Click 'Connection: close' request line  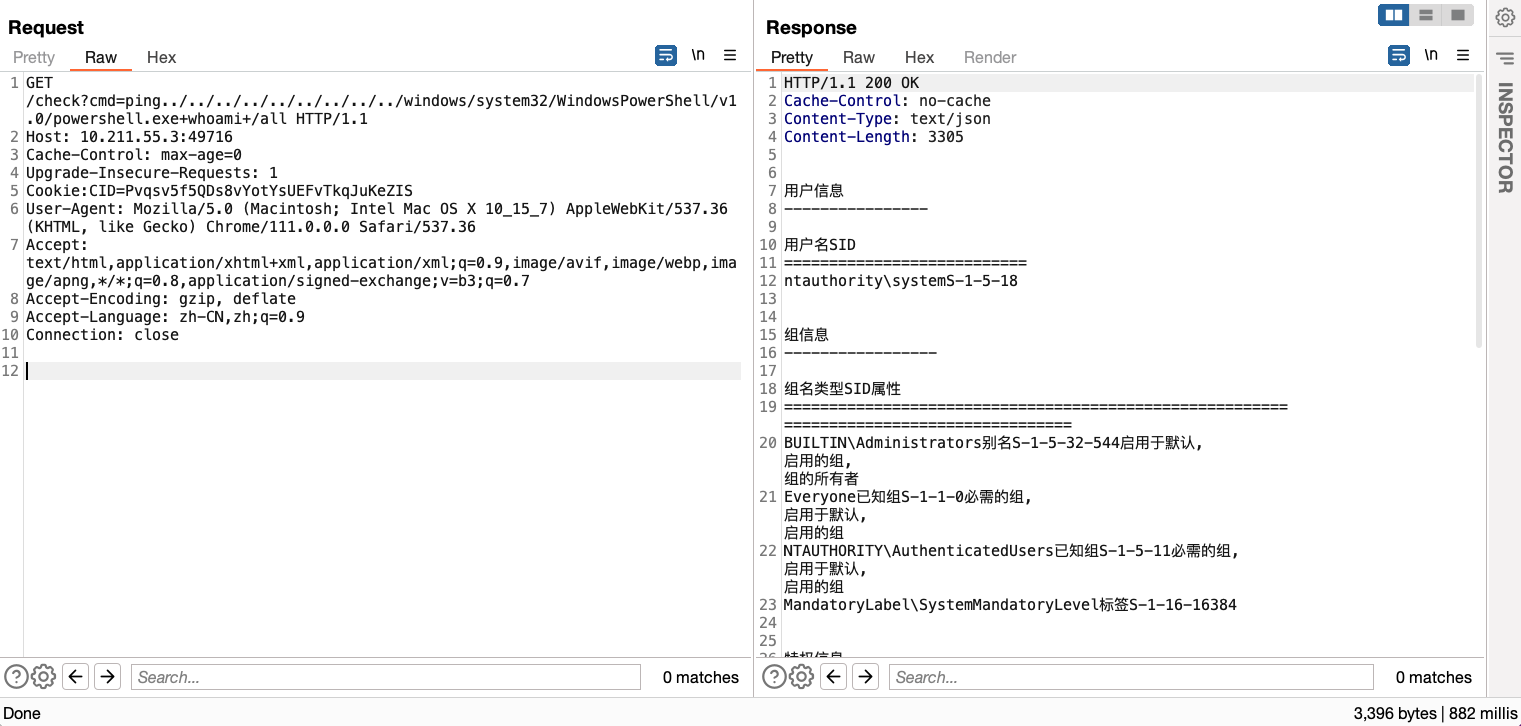(102, 335)
